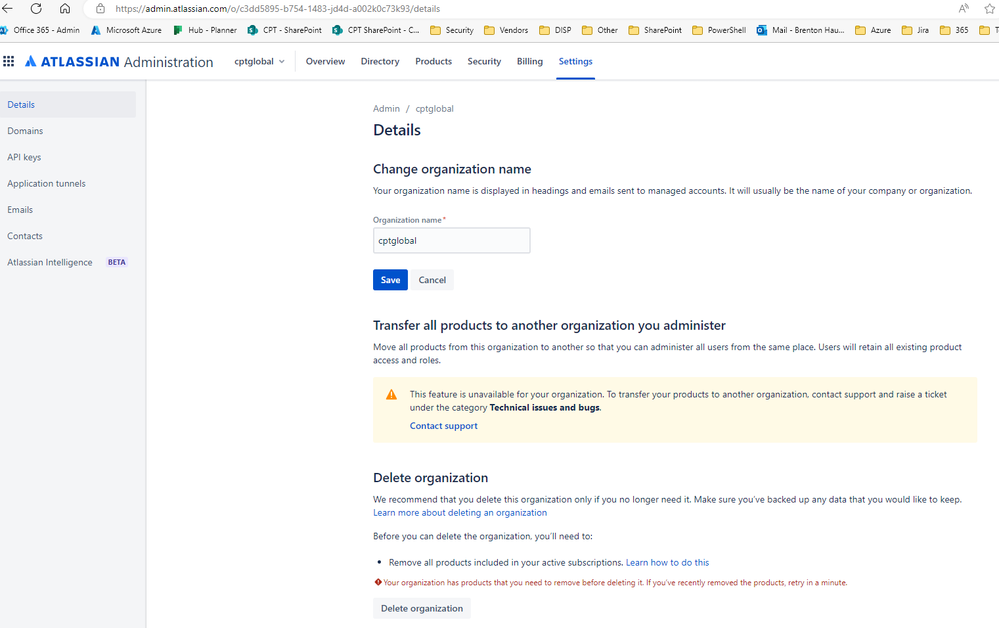
Task: Click the Delete organization section heading
Action: click(x=431, y=478)
